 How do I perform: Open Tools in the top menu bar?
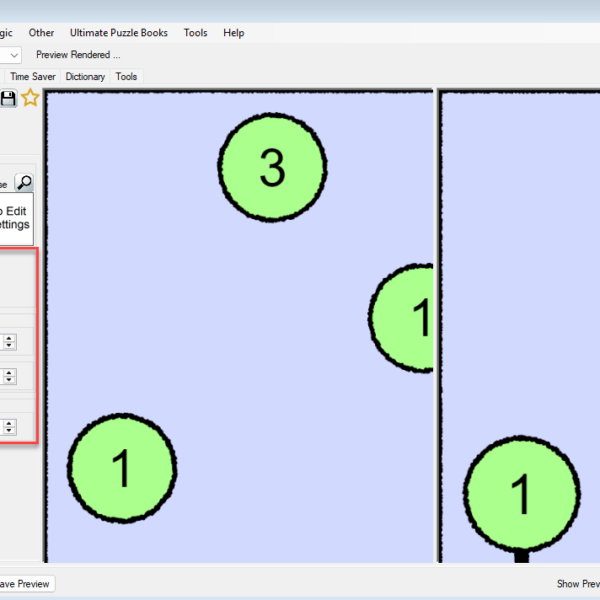tap(195, 33)
